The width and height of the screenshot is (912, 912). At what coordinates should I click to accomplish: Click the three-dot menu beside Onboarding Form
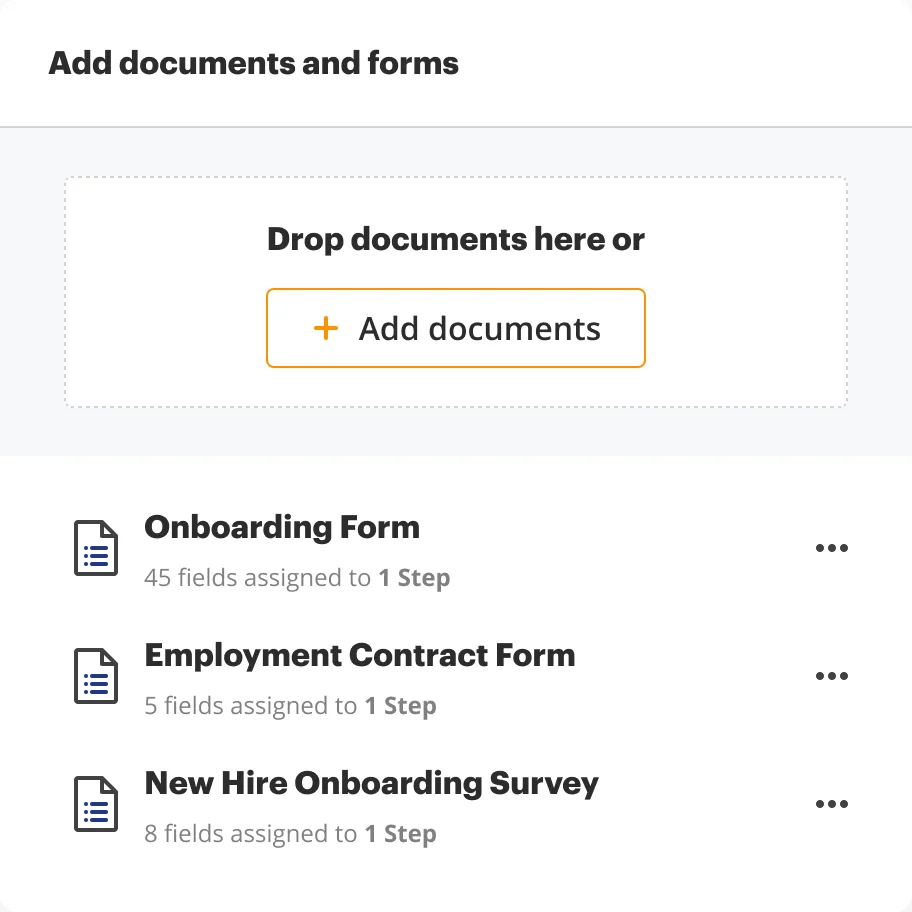[833, 548]
